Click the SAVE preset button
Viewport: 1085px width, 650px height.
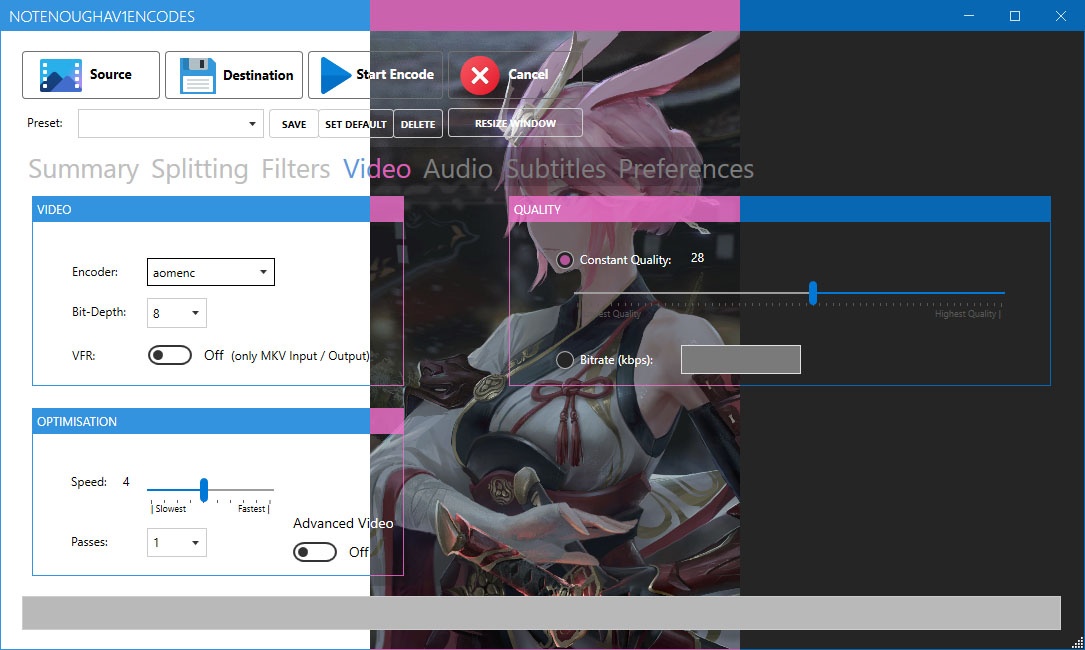pos(293,124)
